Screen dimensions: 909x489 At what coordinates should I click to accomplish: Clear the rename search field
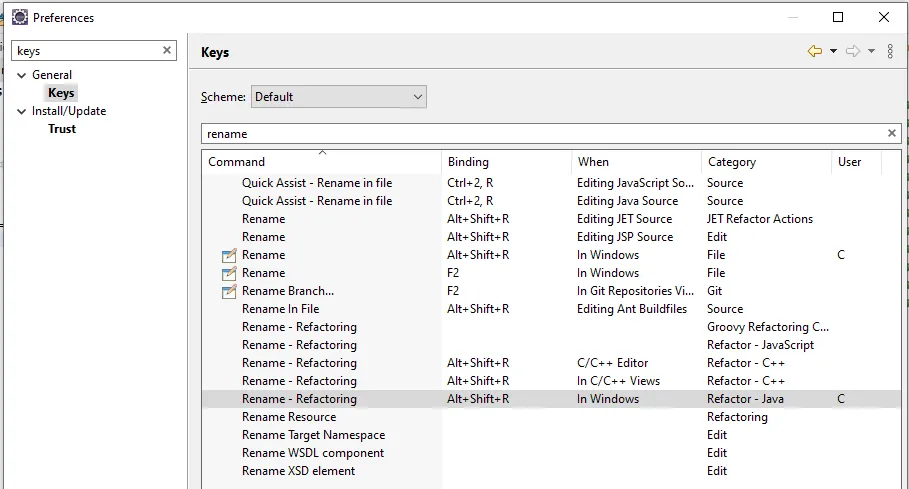pos(892,133)
